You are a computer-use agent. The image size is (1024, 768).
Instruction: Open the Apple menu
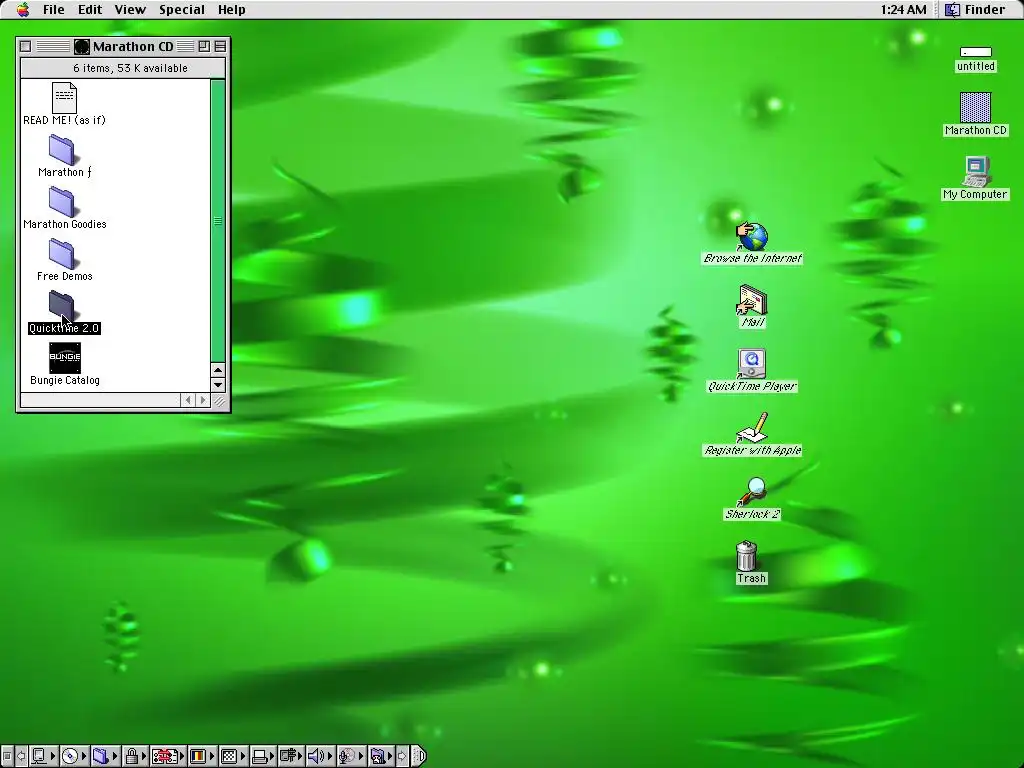(x=23, y=10)
